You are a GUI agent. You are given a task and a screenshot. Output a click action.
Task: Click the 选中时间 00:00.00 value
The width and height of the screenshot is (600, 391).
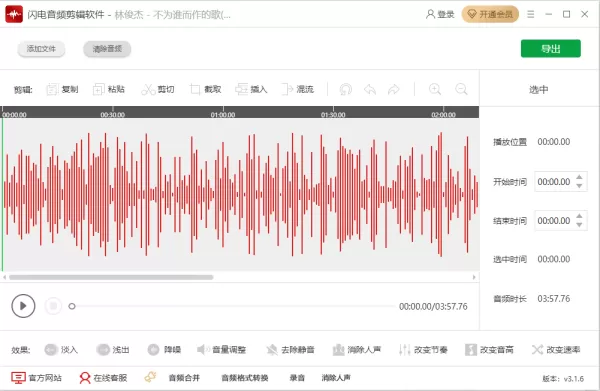coord(554,259)
